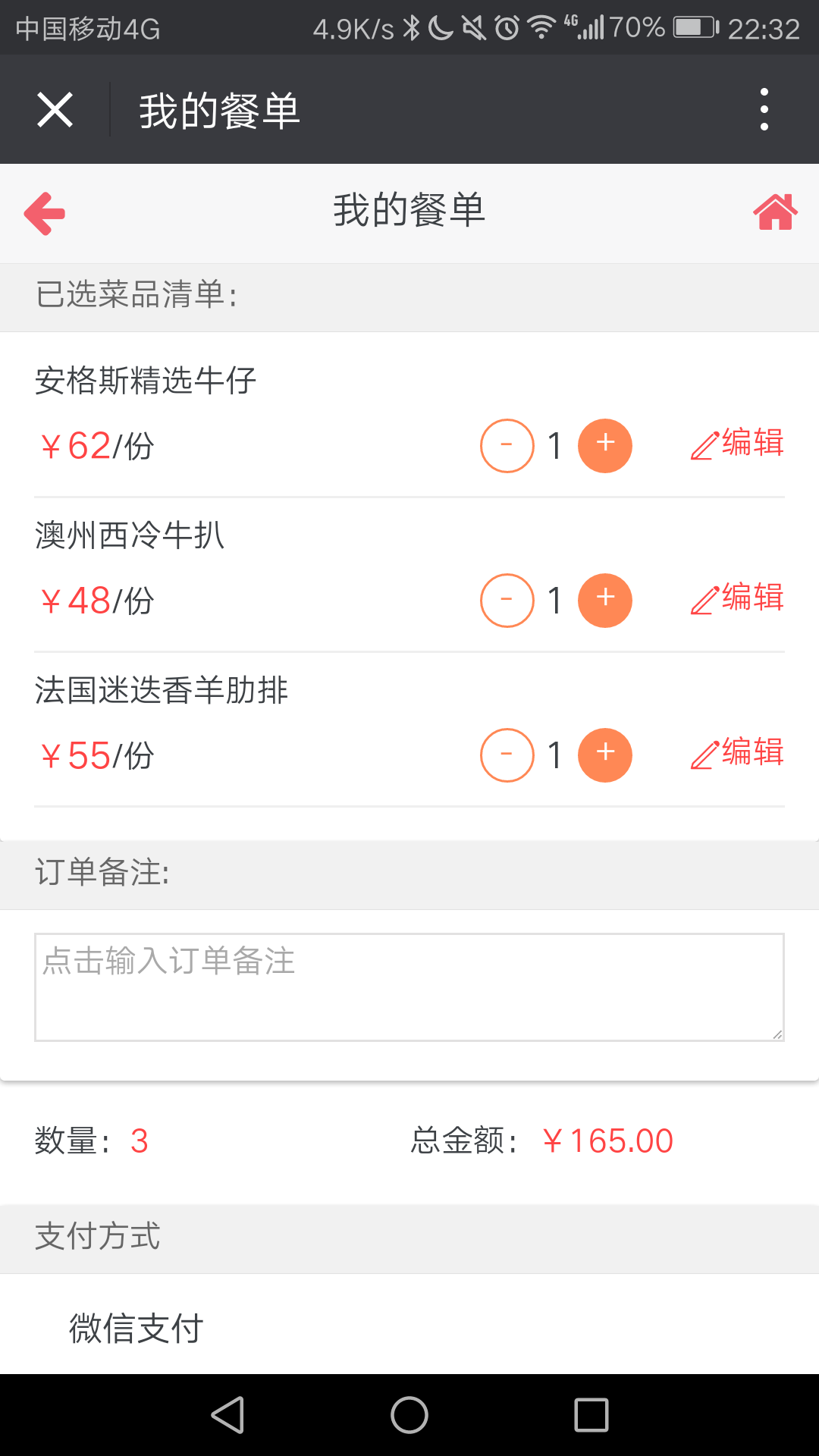This screenshot has height=1456, width=819.
Task: Increase quantity of 澳州西冷牛扒
Action: tap(604, 601)
